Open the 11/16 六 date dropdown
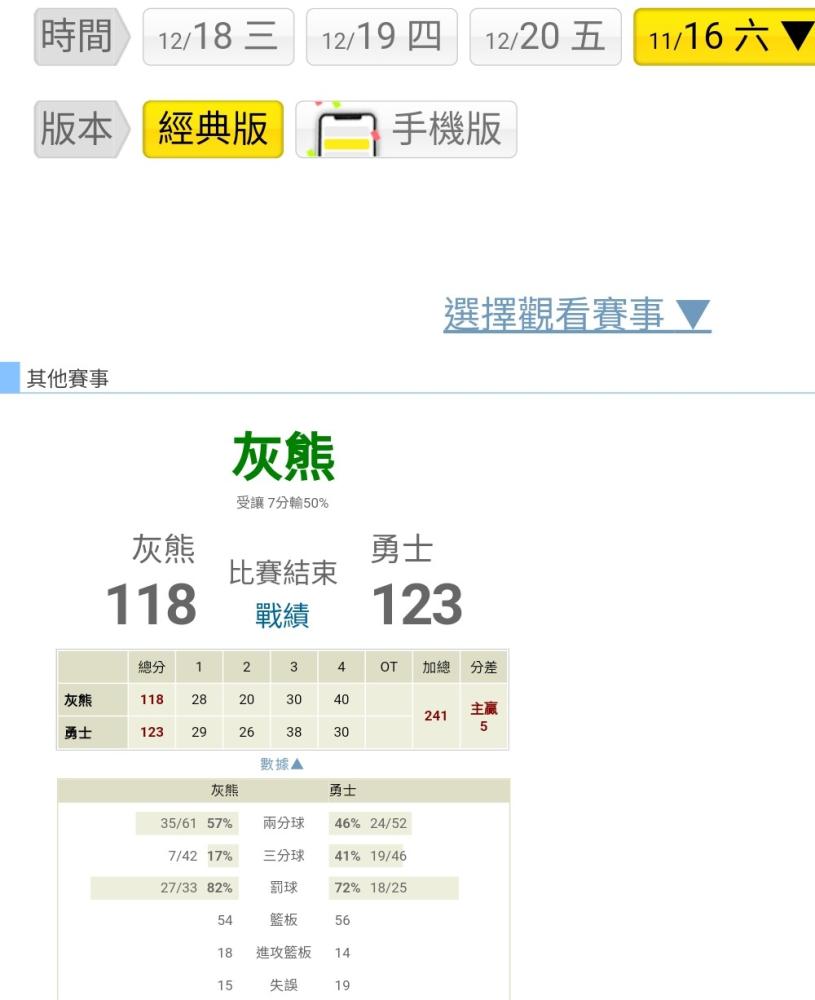The width and height of the screenshot is (815, 1000). tap(724, 37)
